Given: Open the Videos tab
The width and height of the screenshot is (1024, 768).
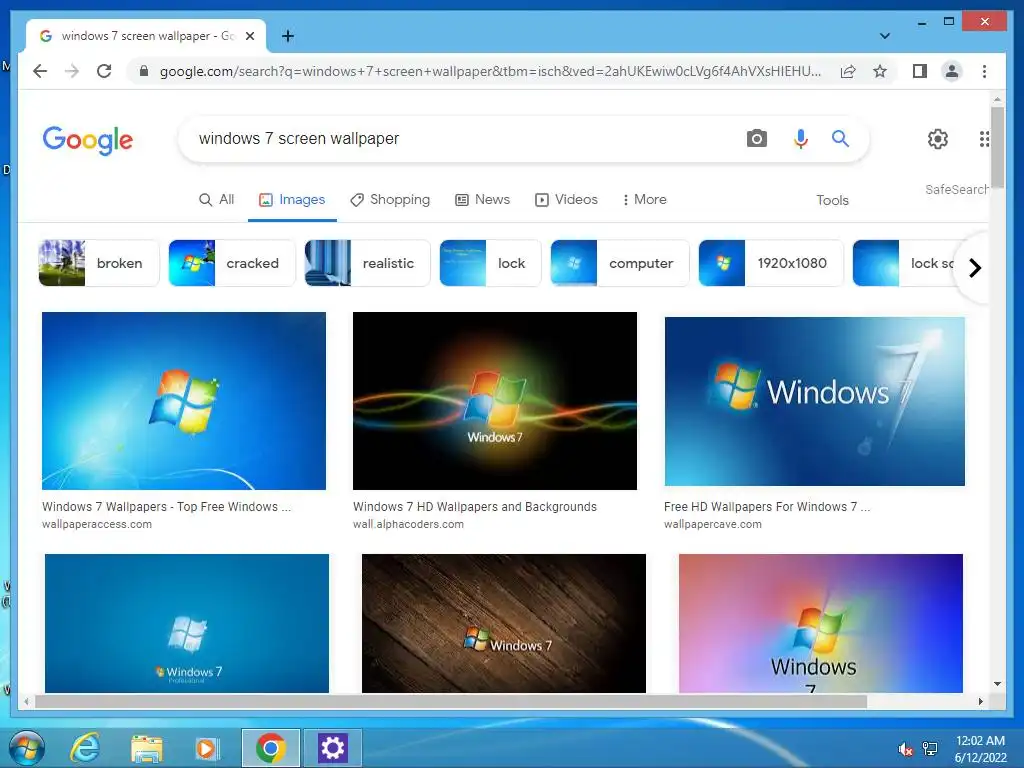Looking at the screenshot, I should (566, 200).
